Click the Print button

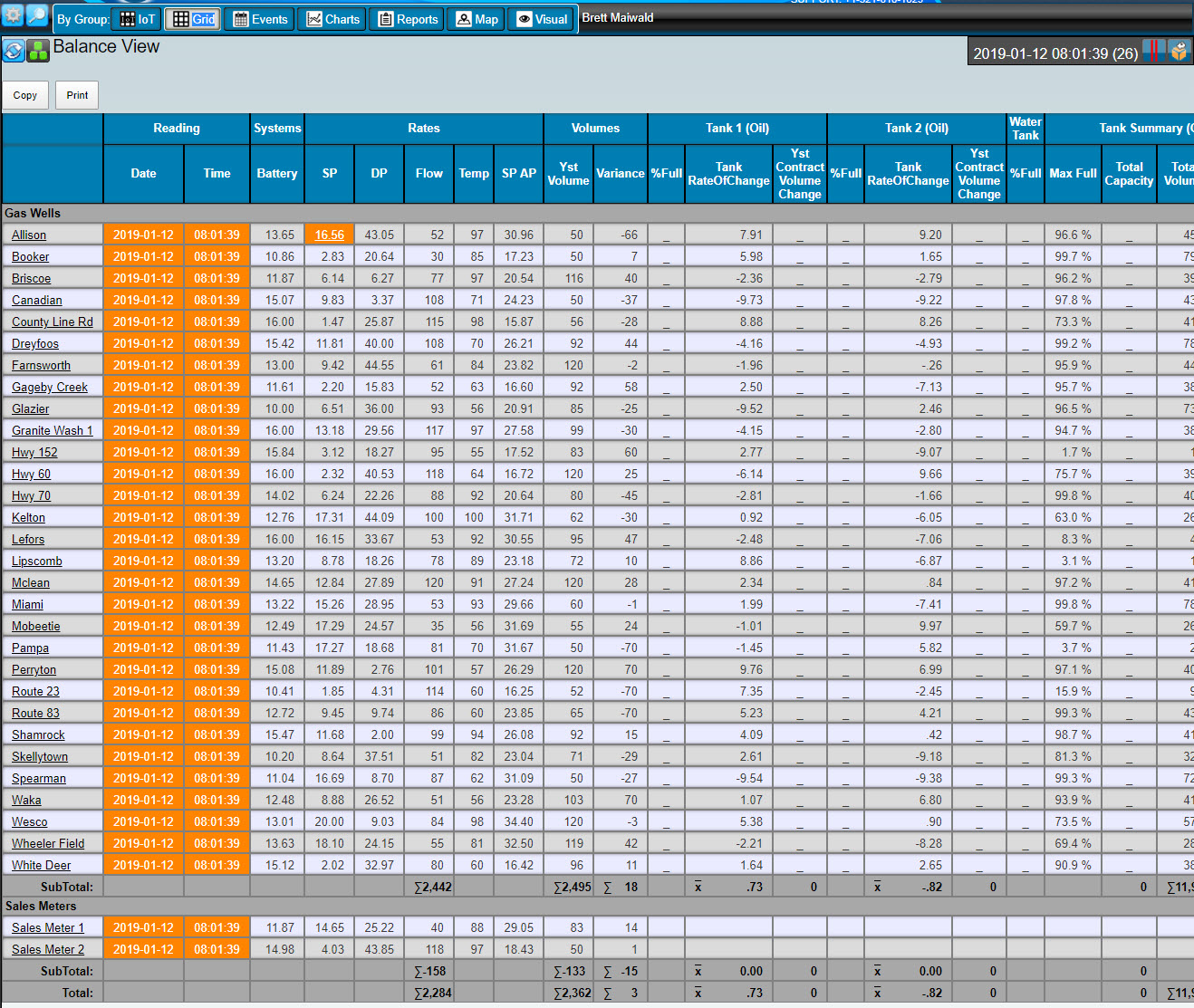[x=78, y=95]
